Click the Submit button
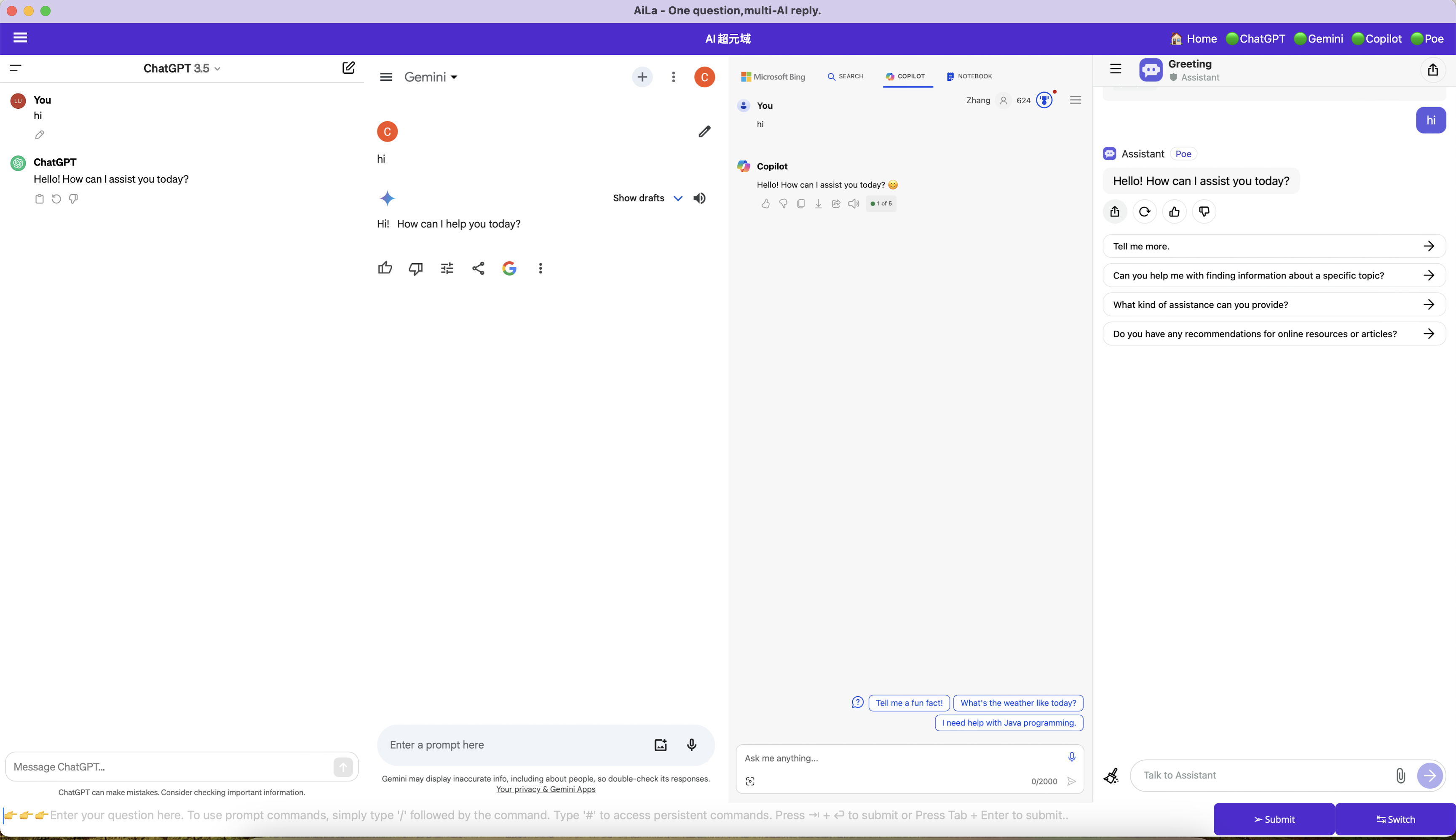The image size is (1456, 840). click(x=1274, y=819)
